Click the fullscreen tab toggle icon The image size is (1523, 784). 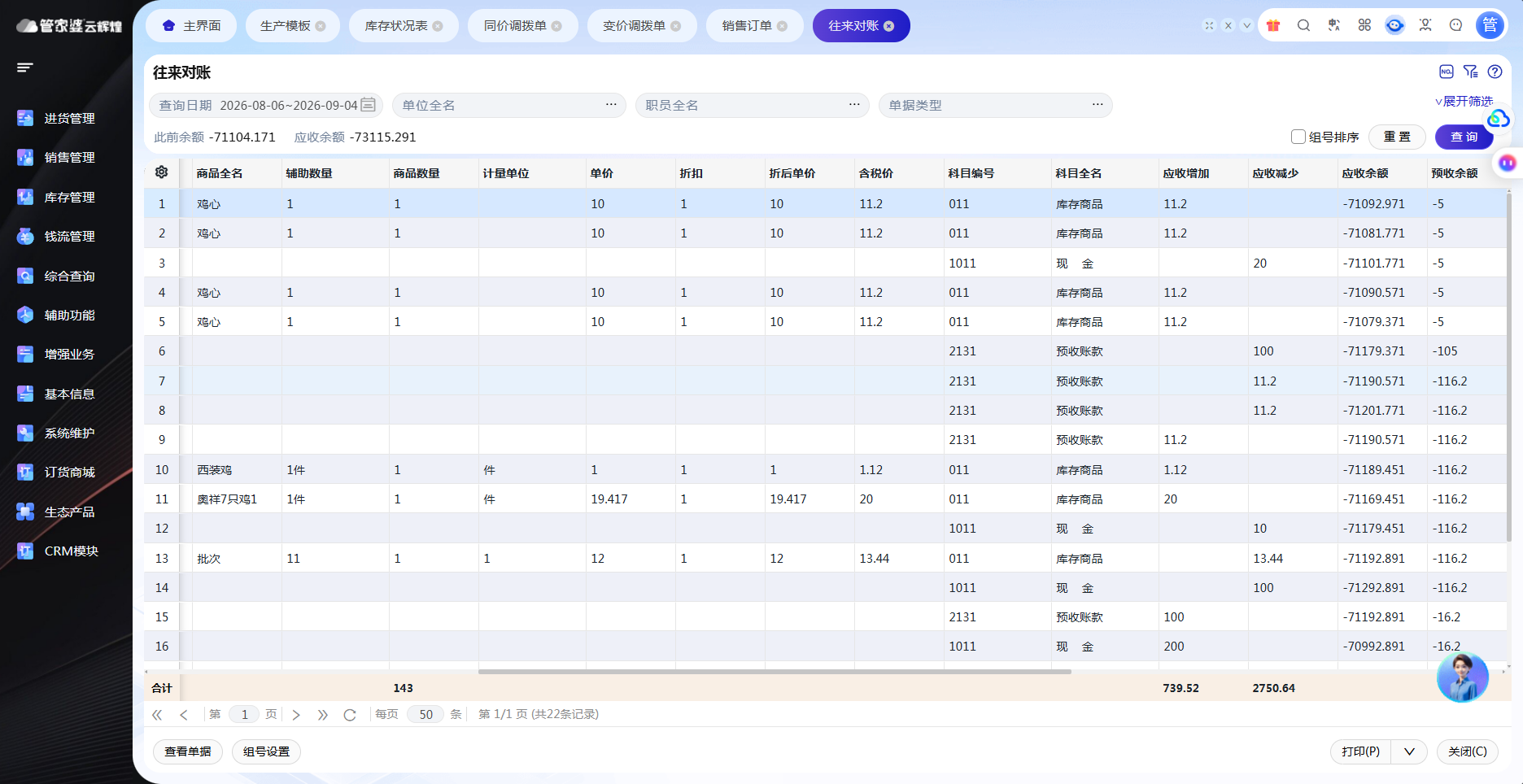(x=1210, y=25)
